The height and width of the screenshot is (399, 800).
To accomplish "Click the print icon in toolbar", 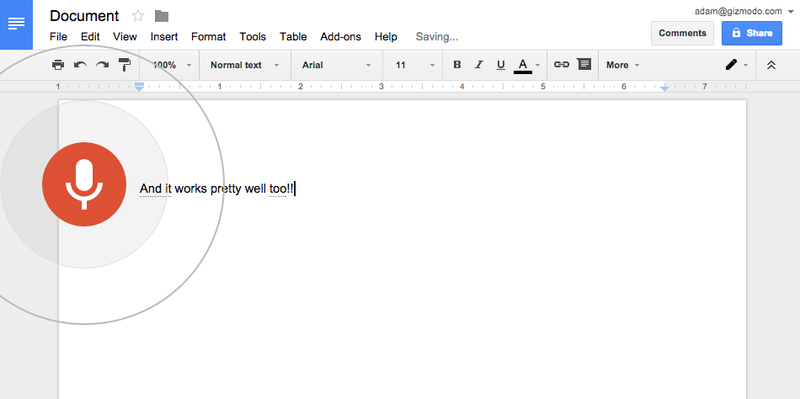I will pyautogui.click(x=58, y=65).
